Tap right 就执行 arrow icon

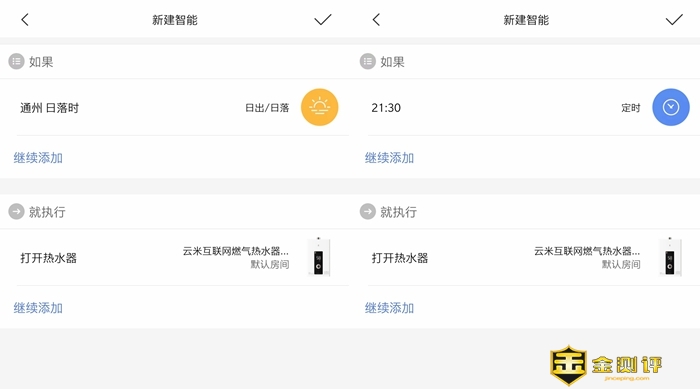(368, 212)
